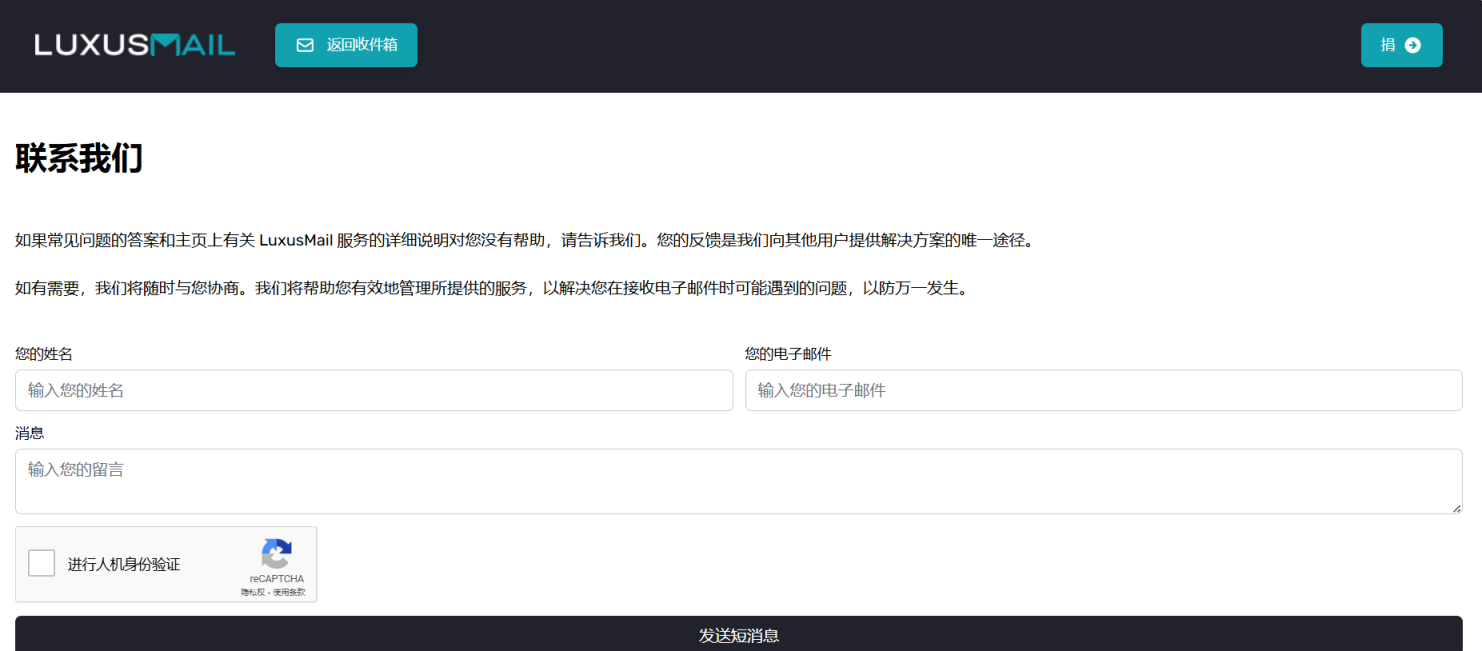Click the message box resize handle

(1456, 508)
